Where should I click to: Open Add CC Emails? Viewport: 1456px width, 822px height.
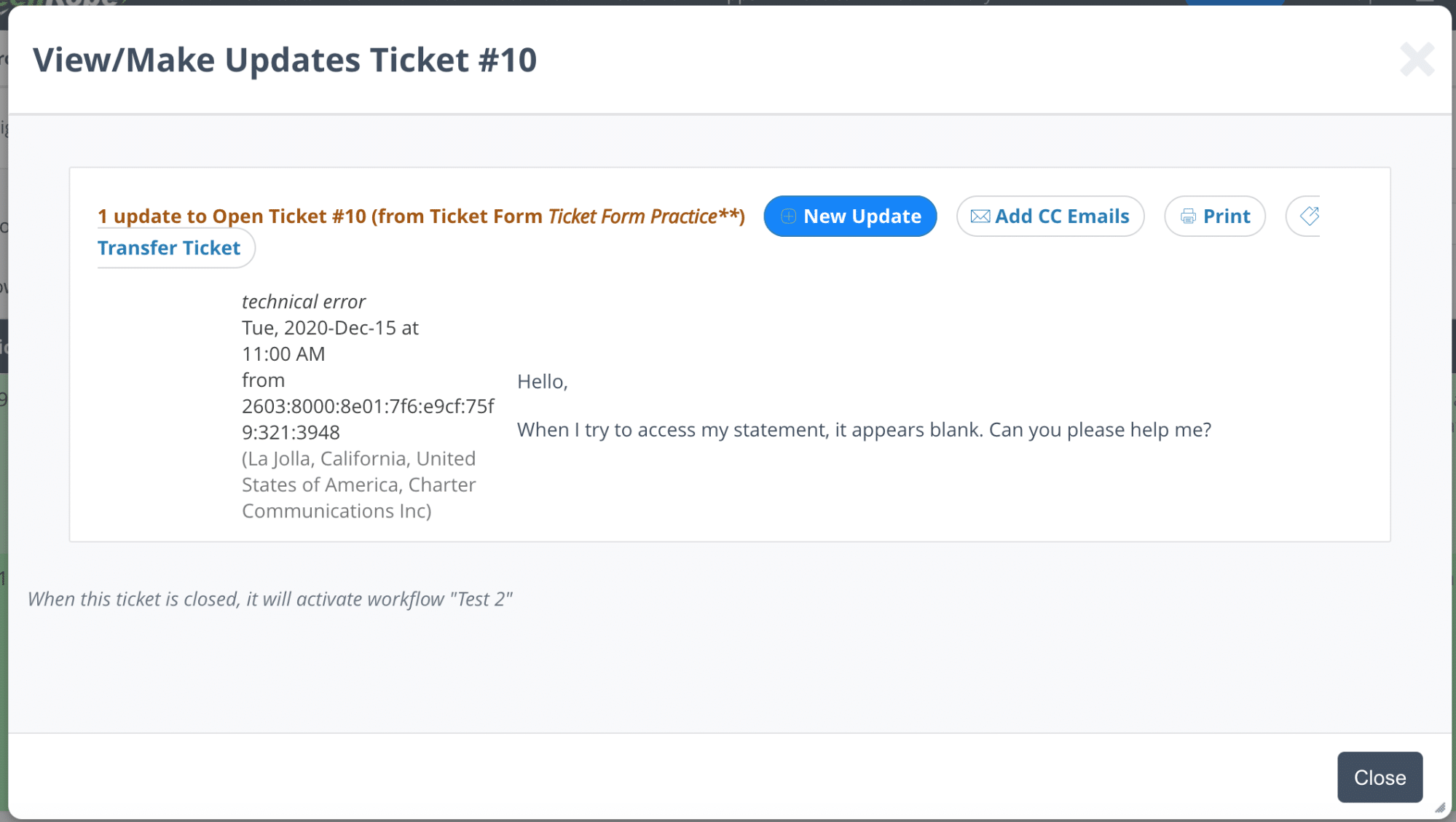pyautogui.click(x=1061, y=216)
